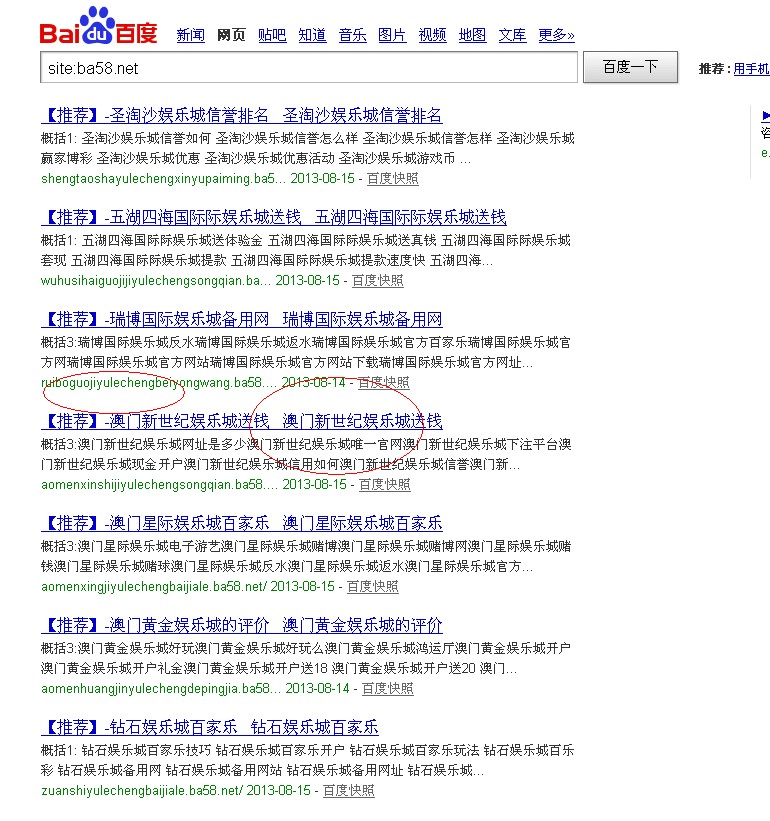Click snippet starting 概括1: 圣淘沙娱乐城信誉如何
The width and height of the screenshot is (770, 821).
[308, 148]
